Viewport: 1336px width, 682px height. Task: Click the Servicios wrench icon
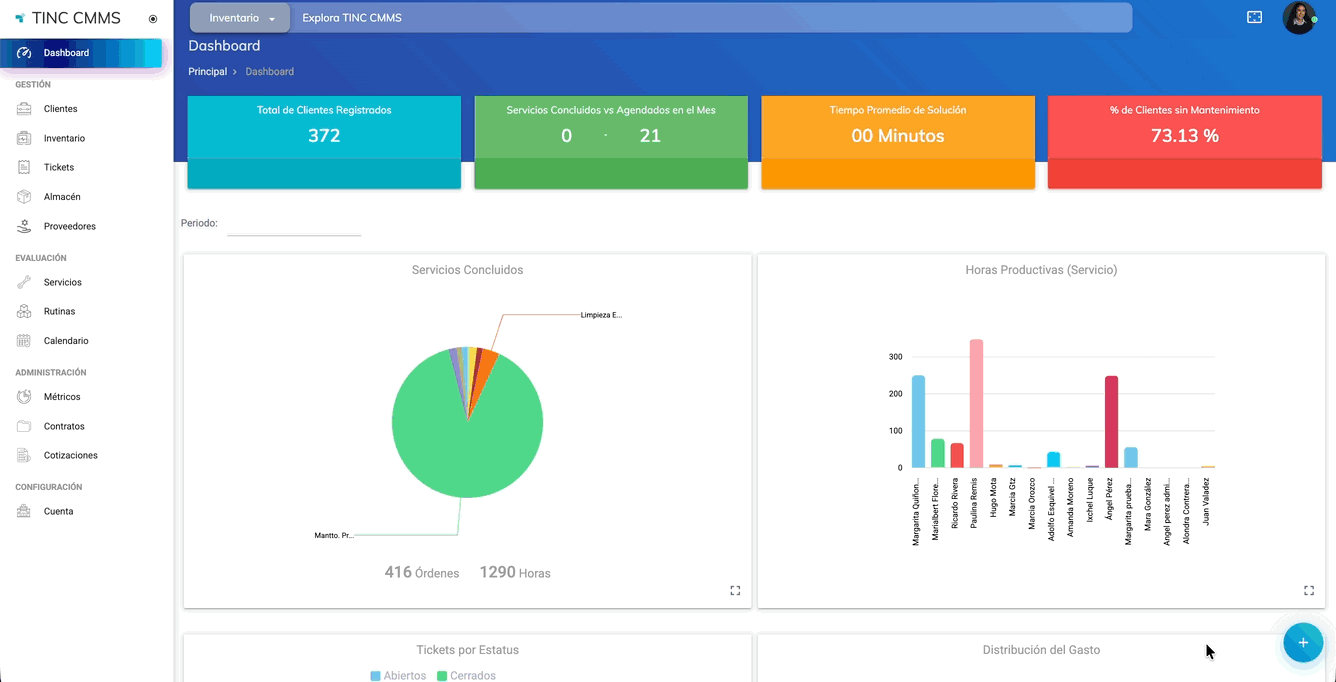[x=24, y=282]
